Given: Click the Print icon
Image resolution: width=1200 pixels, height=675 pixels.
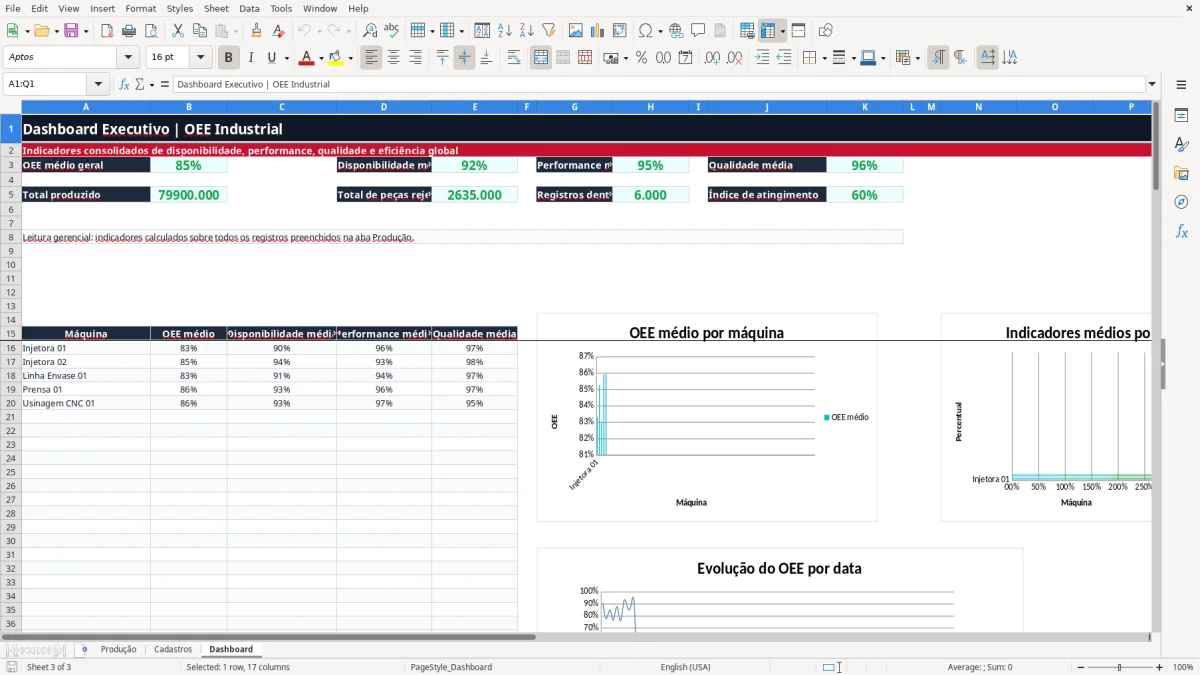Looking at the screenshot, I should coord(129,31).
